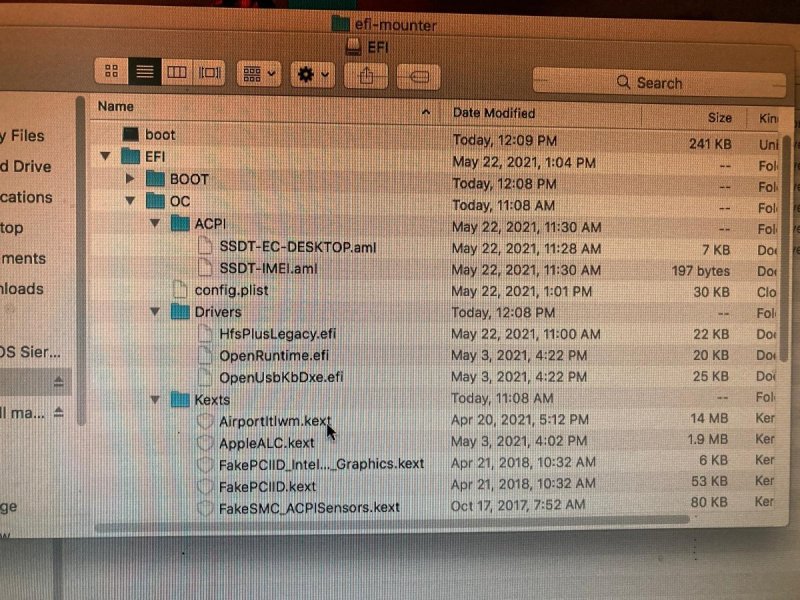Click 'Oct 17, 2017, 7:52 AM' date
Image resolution: width=800 pixels, height=600 pixels.
(x=518, y=505)
